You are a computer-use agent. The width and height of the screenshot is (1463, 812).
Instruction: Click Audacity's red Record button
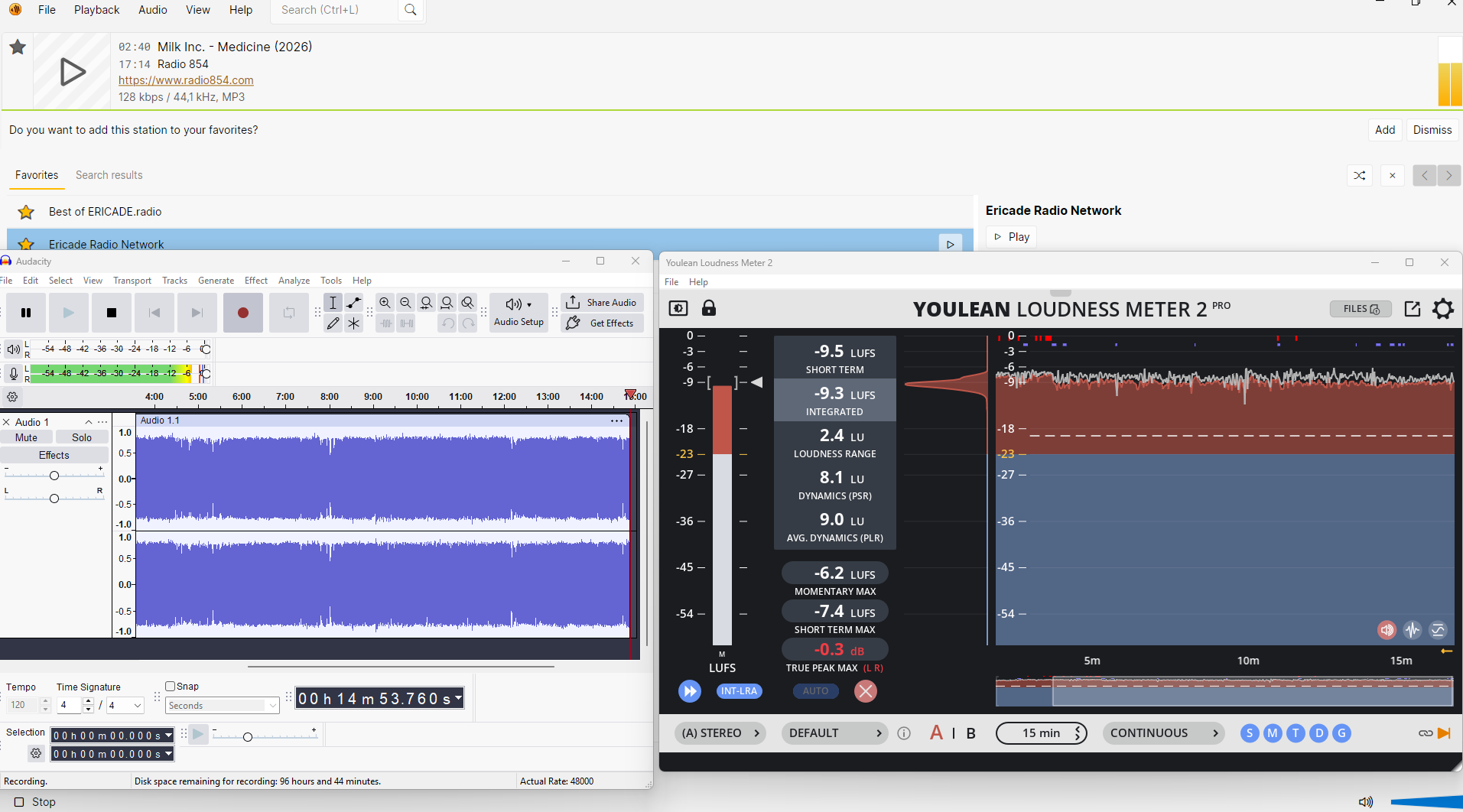point(243,313)
